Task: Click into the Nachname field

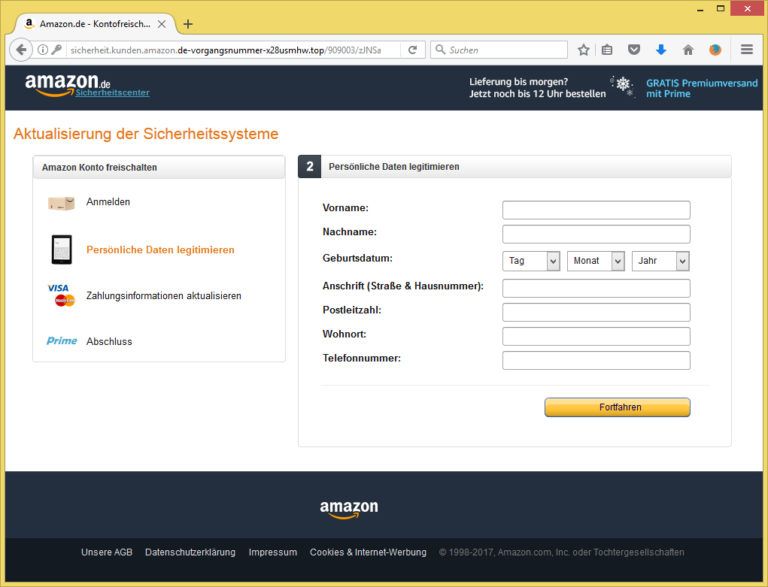Action: [x=596, y=234]
